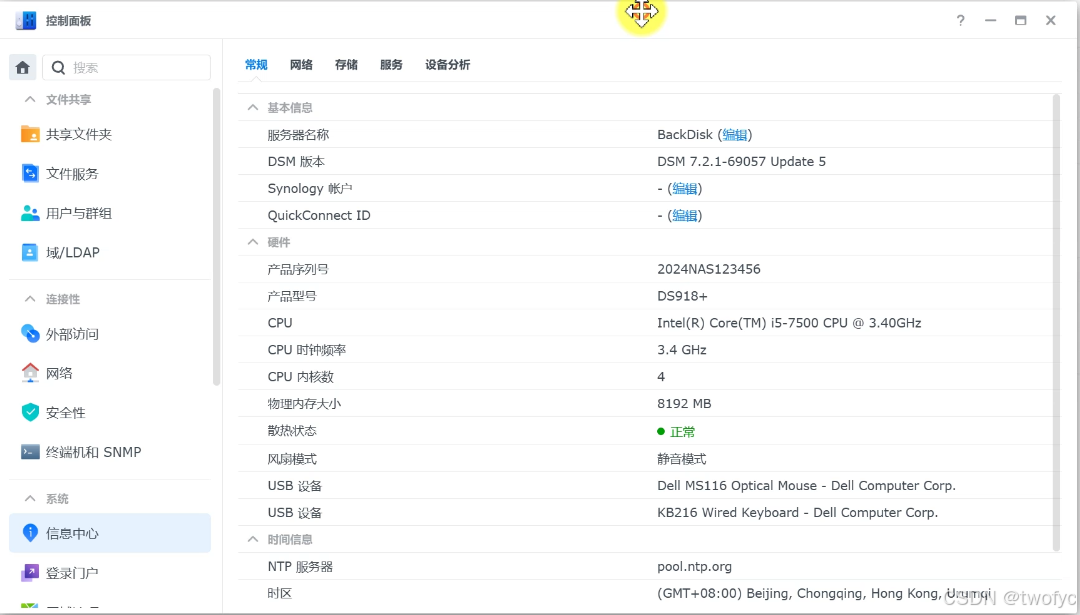Click serial number 2024NAS123456

coord(709,269)
